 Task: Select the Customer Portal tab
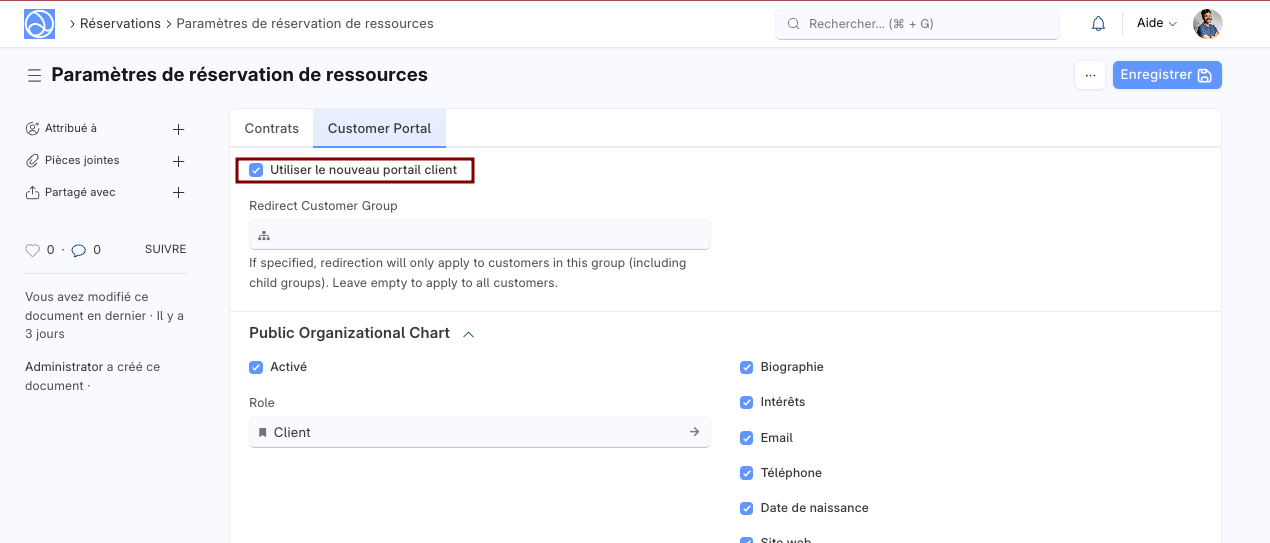tap(379, 128)
